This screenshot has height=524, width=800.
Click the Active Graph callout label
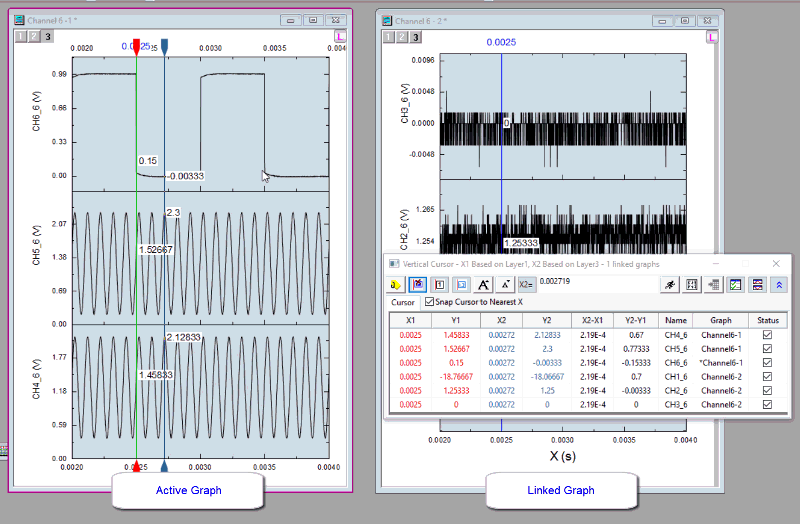188,490
